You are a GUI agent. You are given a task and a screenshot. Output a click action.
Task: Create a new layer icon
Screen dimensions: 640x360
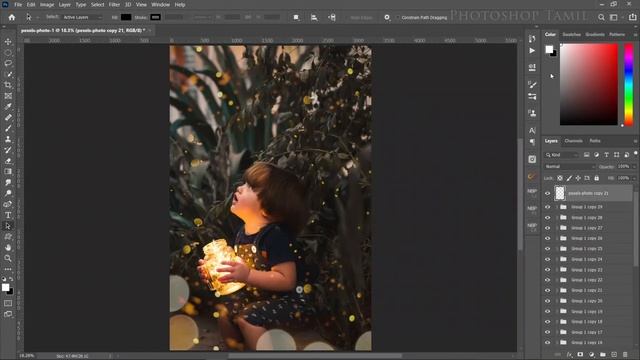614,355
